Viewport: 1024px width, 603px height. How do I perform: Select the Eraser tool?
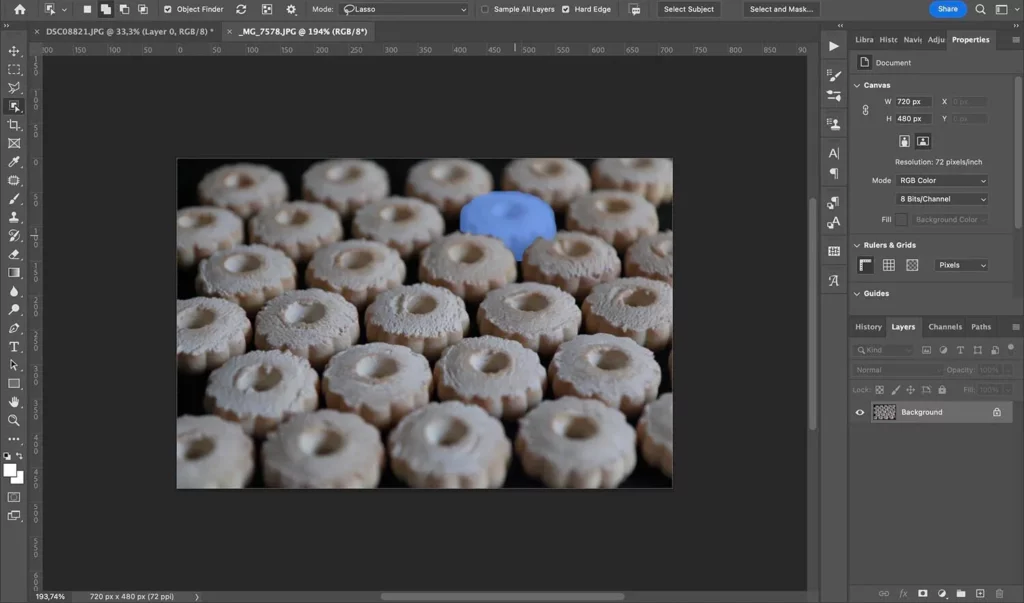[x=14, y=254]
